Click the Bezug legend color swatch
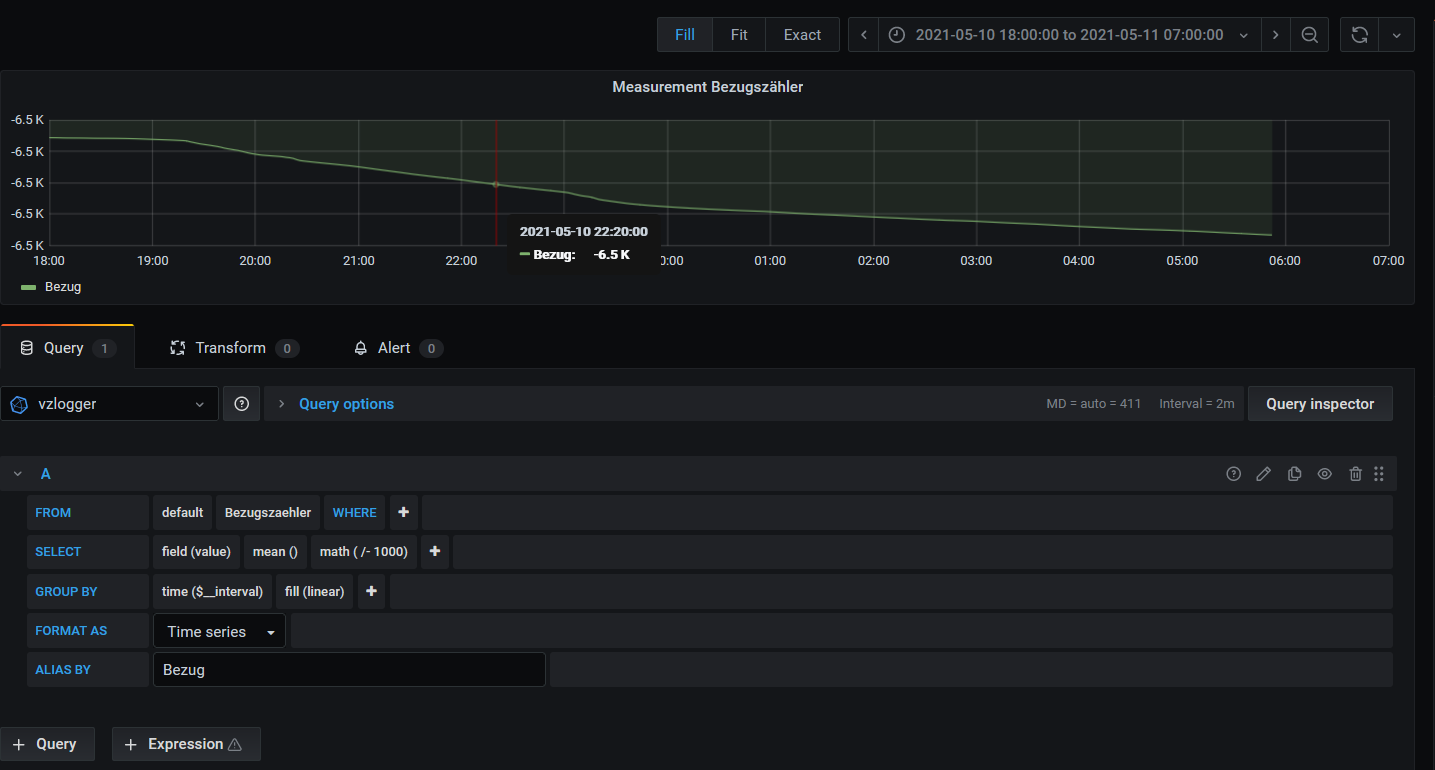 28,287
